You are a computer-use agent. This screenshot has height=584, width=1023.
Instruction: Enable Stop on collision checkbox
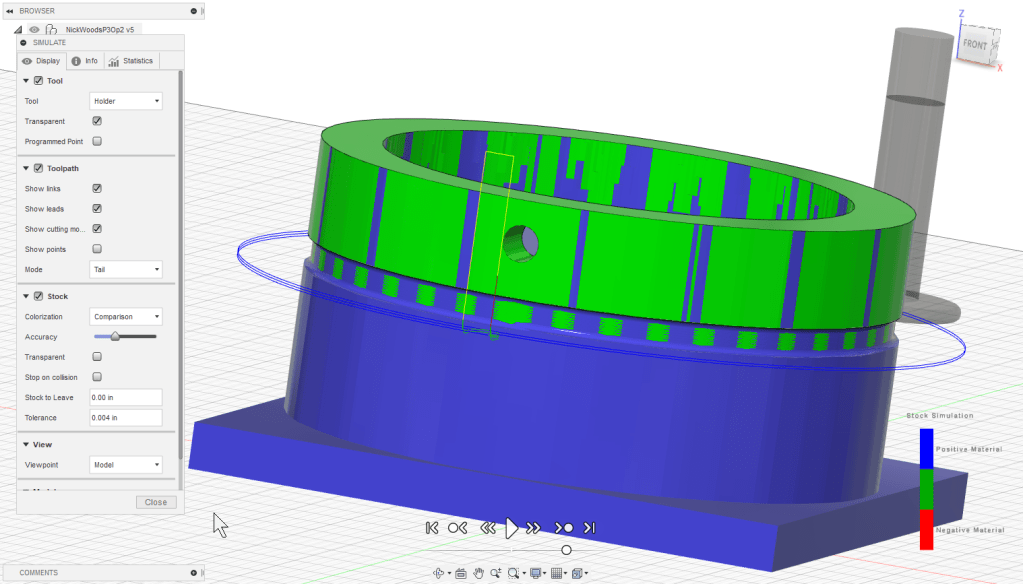point(97,377)
